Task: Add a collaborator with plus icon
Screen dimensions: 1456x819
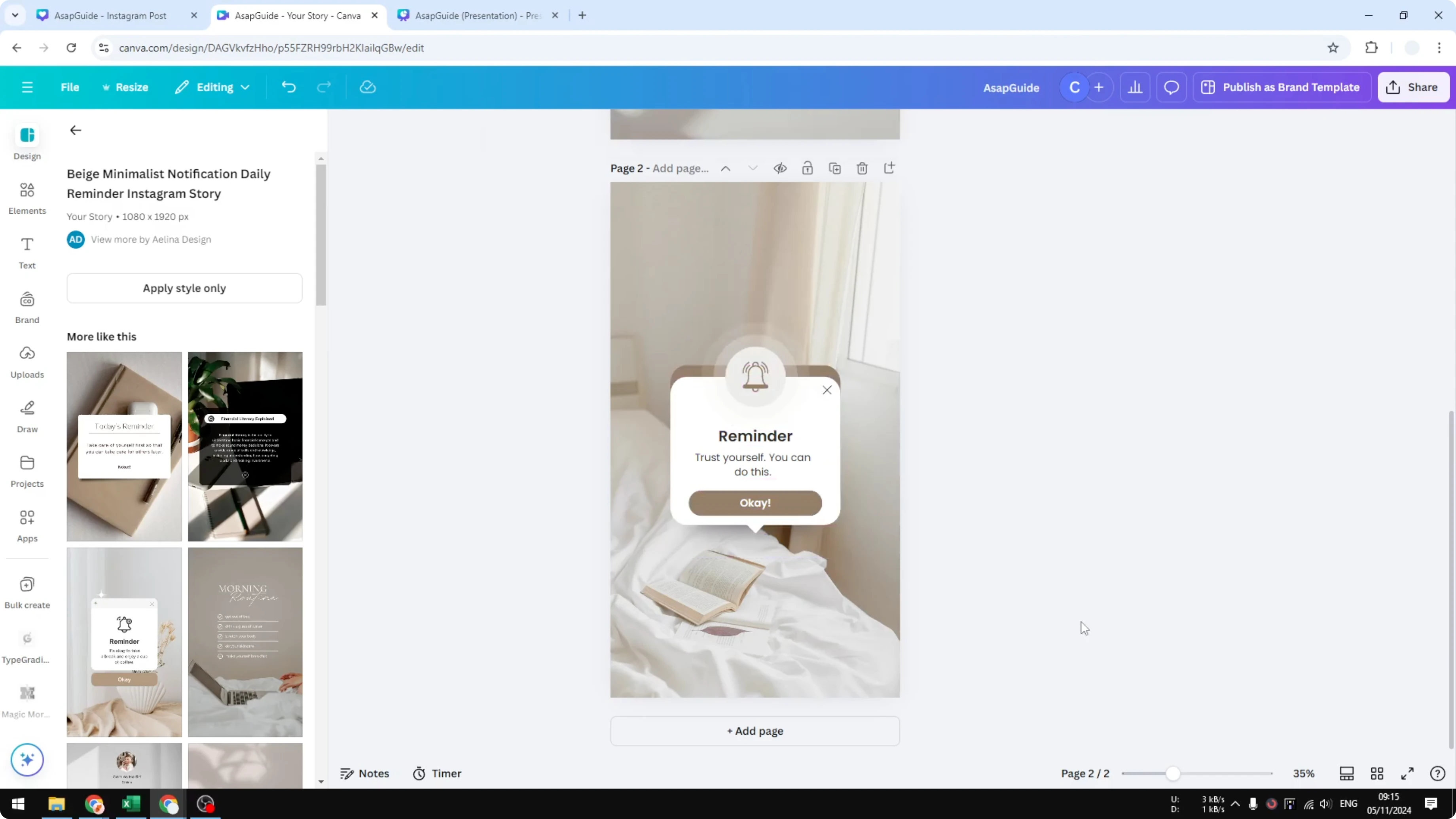Action: tap(1099, 87)
